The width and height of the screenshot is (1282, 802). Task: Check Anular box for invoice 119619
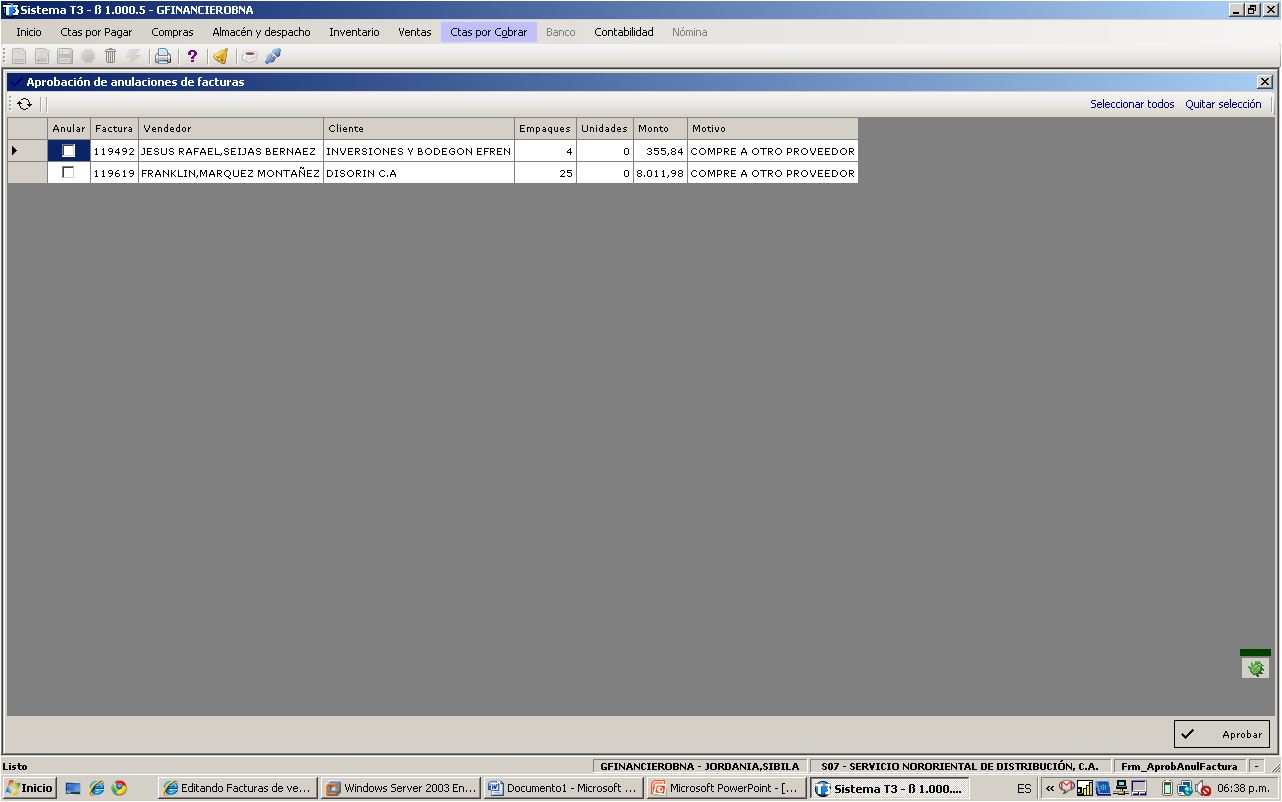tap(68, 172)
